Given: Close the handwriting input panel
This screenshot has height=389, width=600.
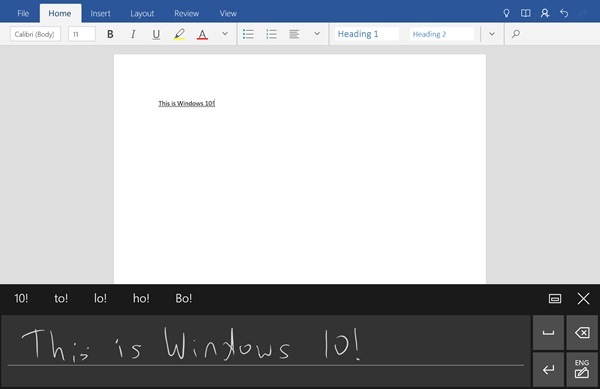Looking at the screenshot, I should point(583,298).
